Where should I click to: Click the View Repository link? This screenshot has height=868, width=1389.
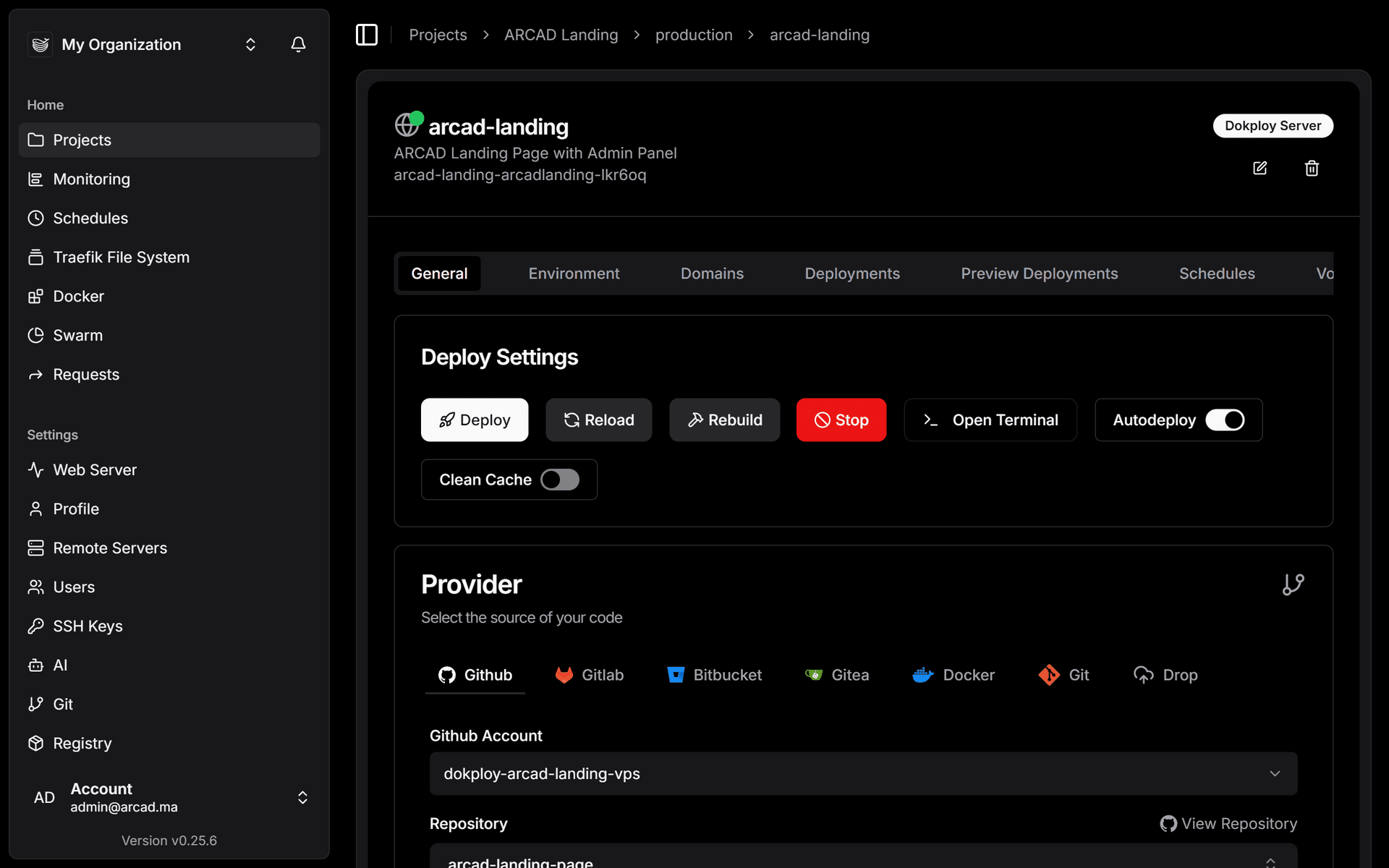point(1228,824)
